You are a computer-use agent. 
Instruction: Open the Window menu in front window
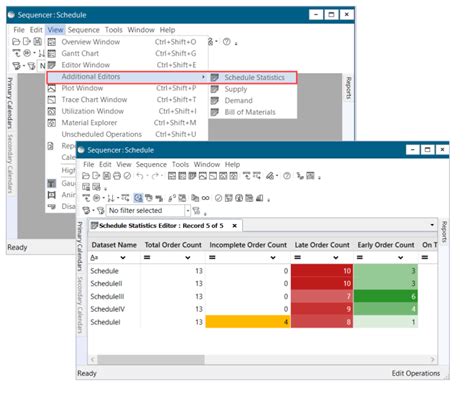[x=207, y=164]
